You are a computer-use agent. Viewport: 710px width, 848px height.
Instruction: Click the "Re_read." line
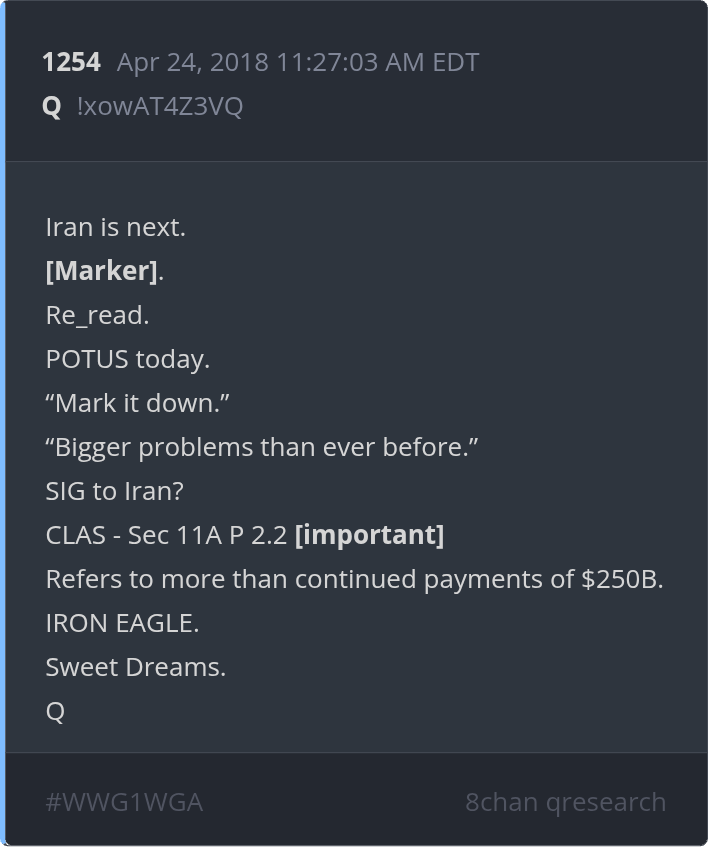click(97, 315)
